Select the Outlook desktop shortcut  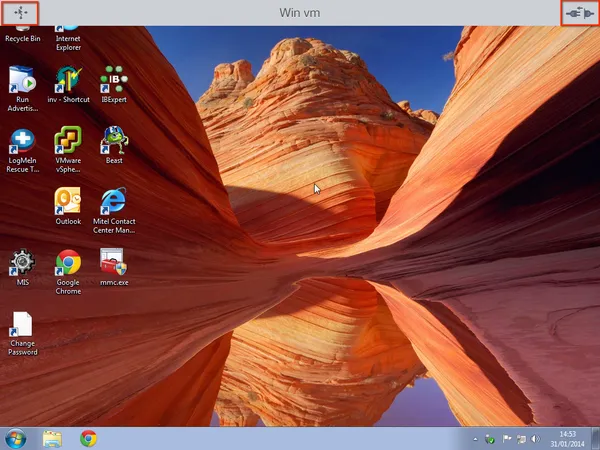pos(68,206)
